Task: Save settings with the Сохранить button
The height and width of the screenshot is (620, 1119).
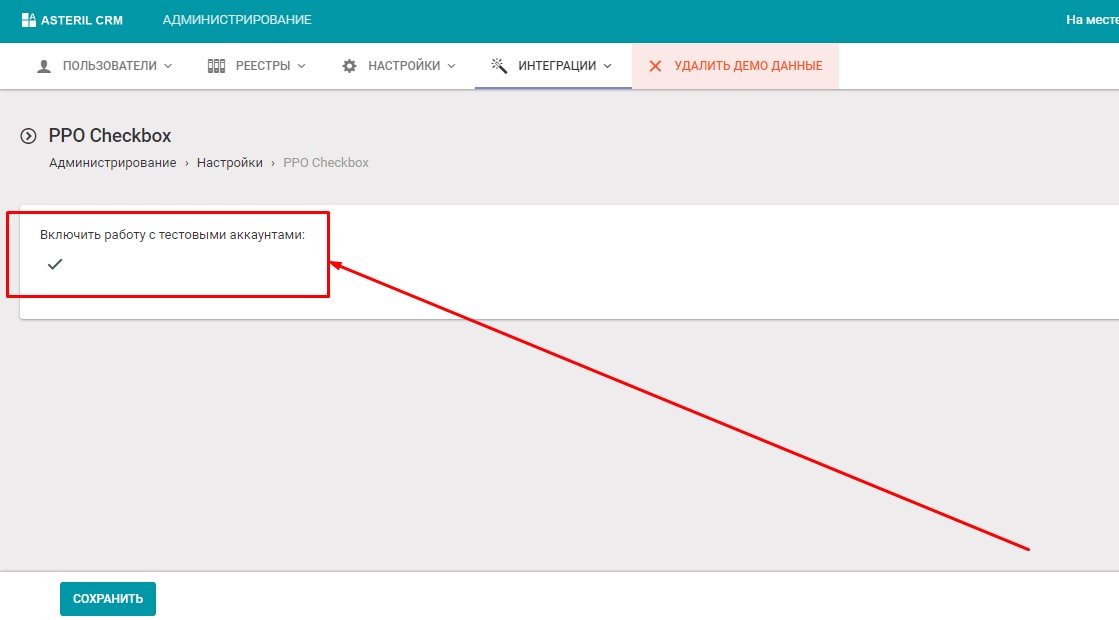Action: coord(108,599)
